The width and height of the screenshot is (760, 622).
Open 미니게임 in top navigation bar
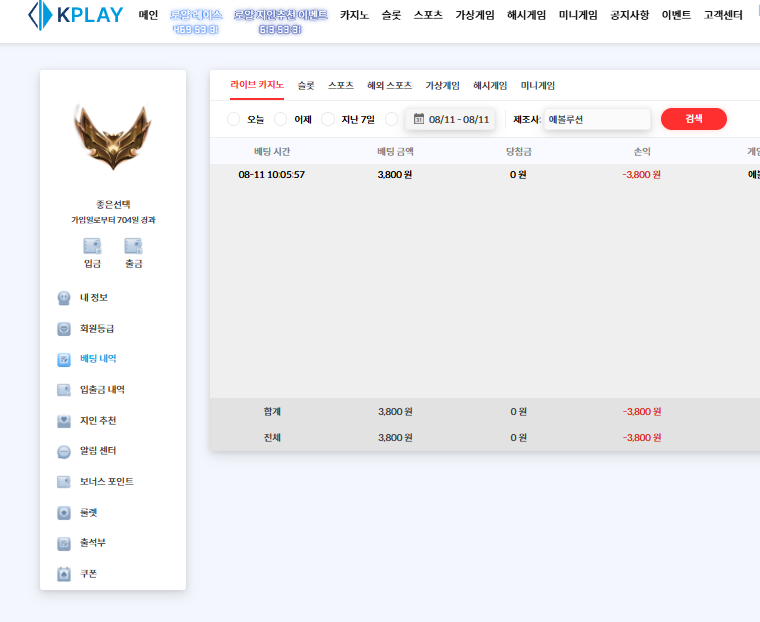click(x=578, y=16)
